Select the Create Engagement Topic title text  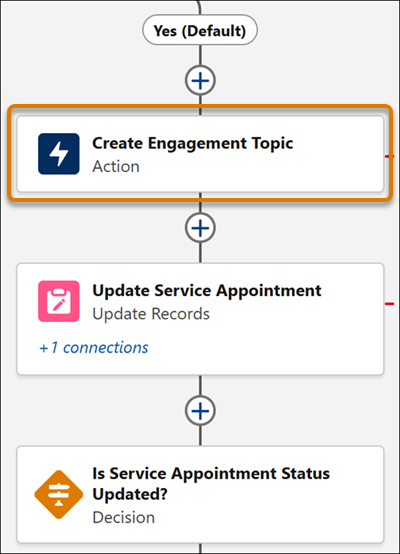(x=193, y=143)
